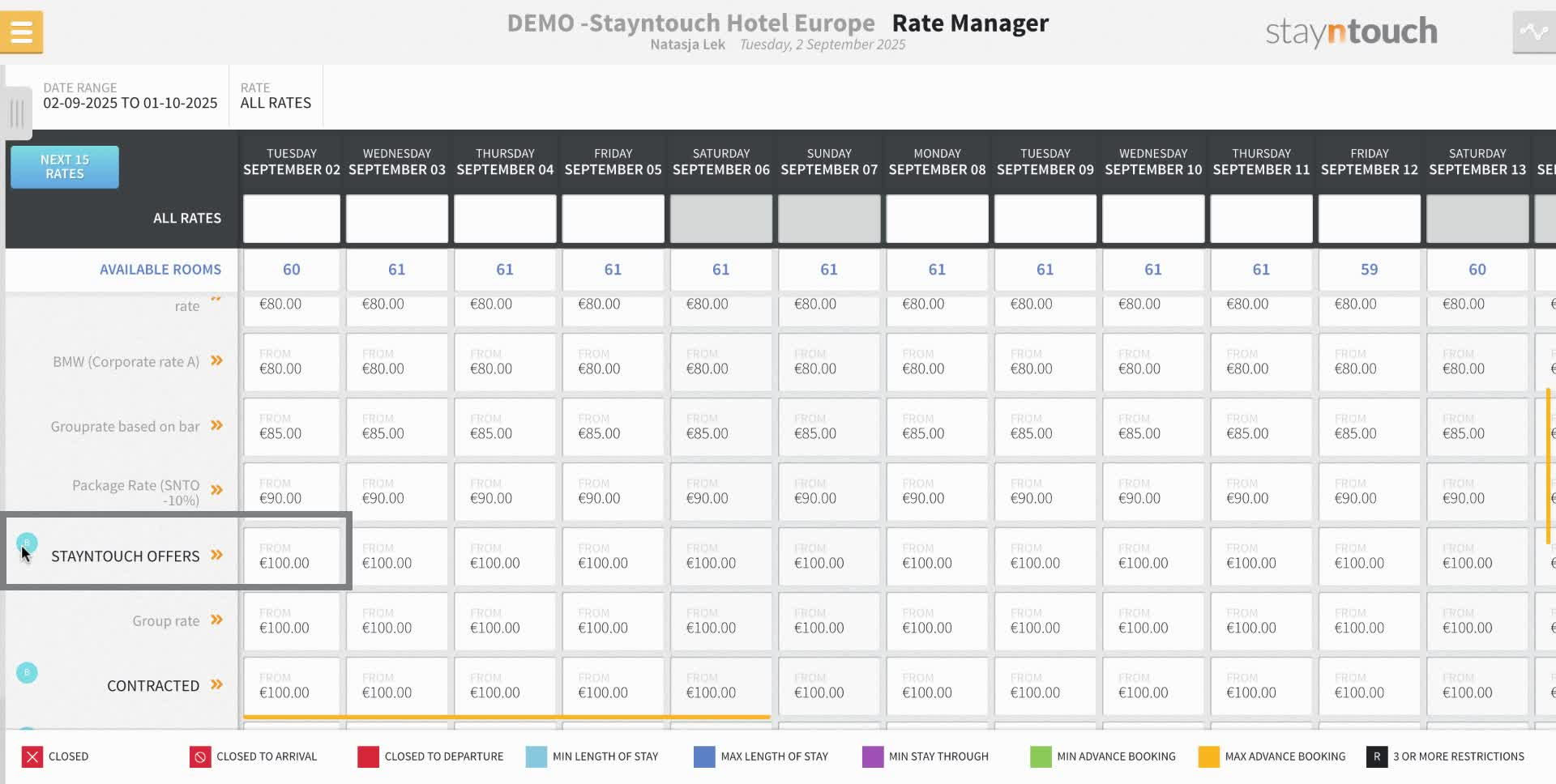Open BMW rate €80.00 cell September 03
This screenshot has width=1556, height=784.
[397, 362]
